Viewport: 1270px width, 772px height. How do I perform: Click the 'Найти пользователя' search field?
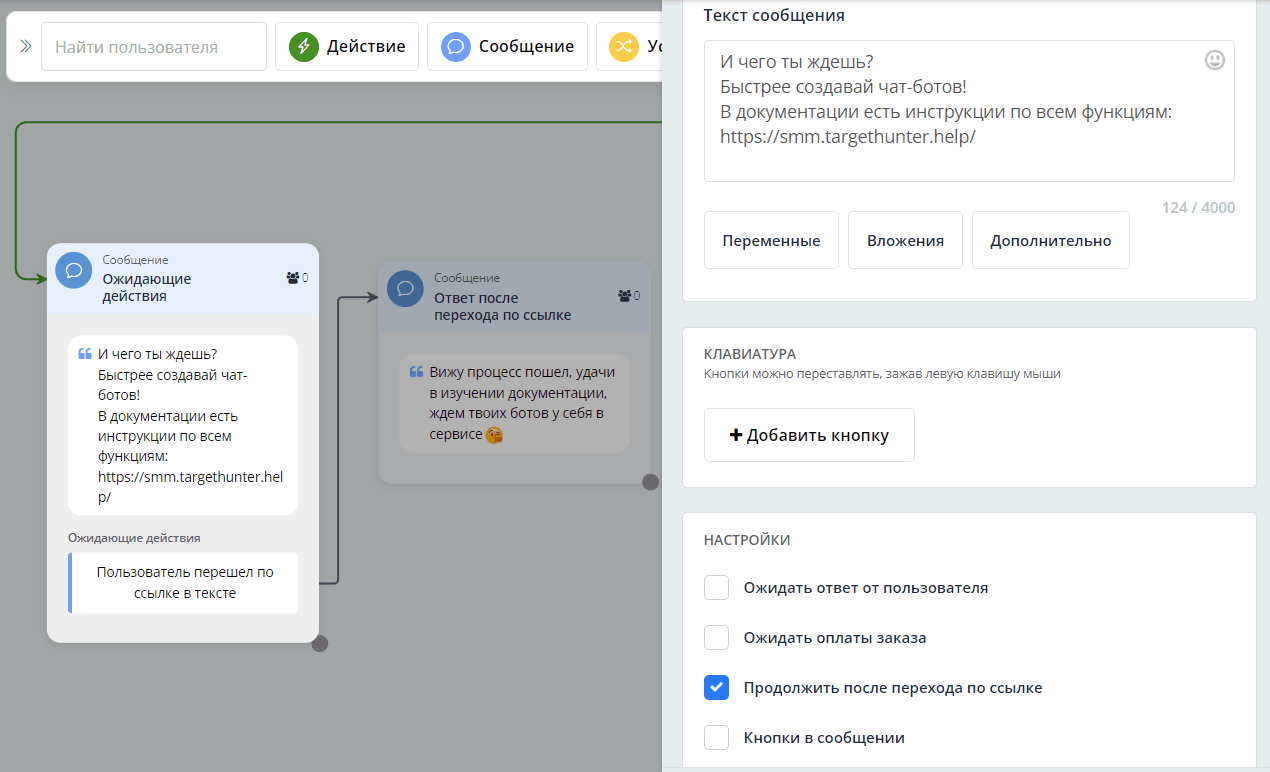coord(154,47)
